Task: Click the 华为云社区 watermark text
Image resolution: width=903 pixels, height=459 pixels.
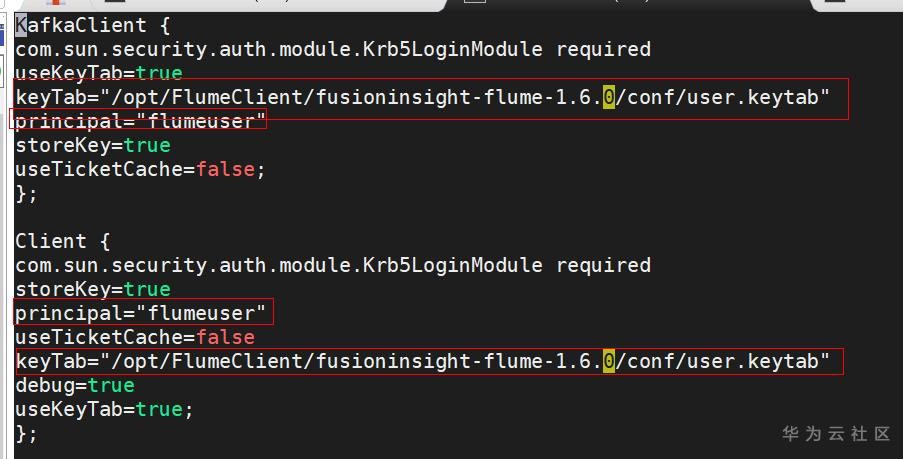Action: point(835,433)
